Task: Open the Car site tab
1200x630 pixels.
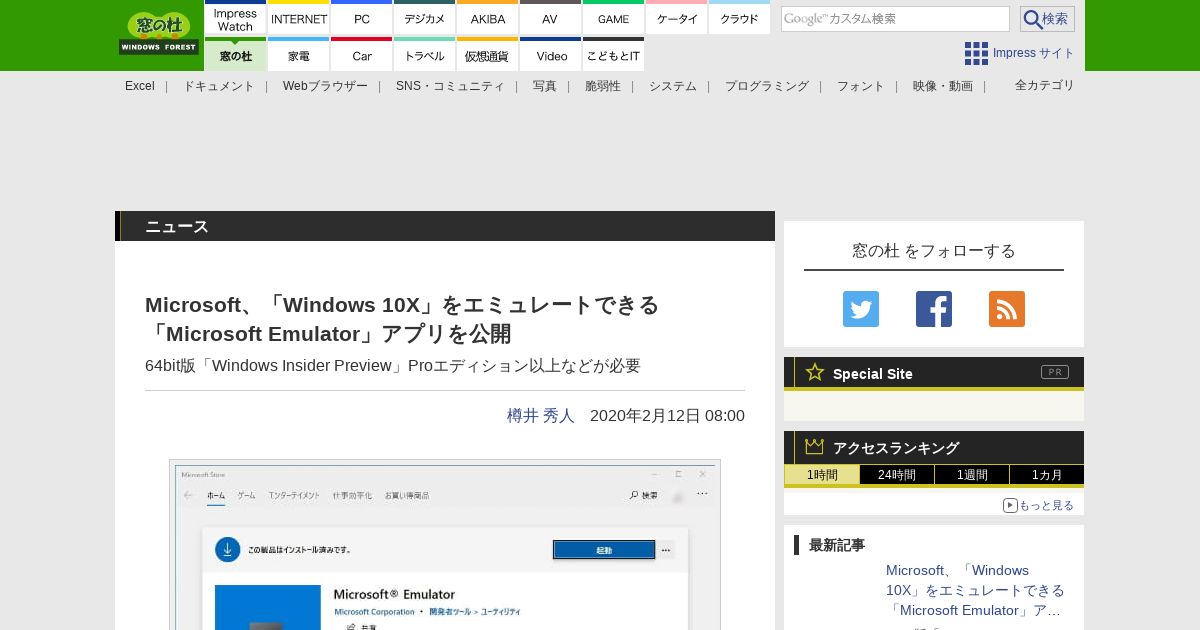Action: pos(362,55)
